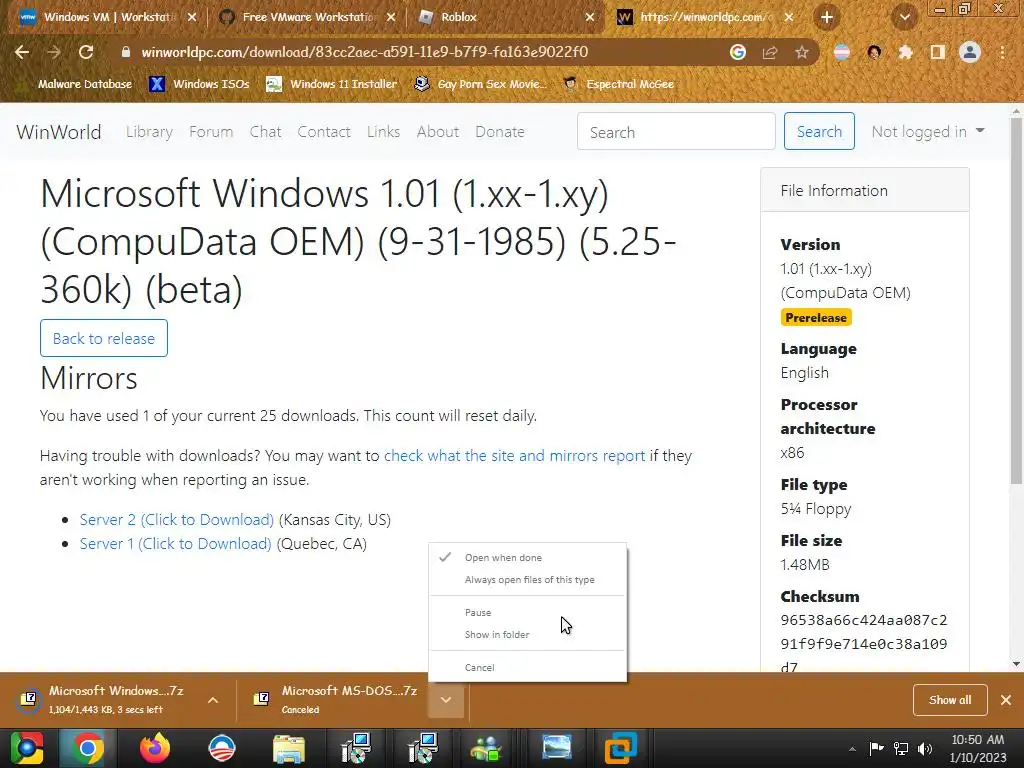Click the Action Center flag icon
Image resolution: width=1024 pixels, height=768 pixels.
[x=876, y=748]
